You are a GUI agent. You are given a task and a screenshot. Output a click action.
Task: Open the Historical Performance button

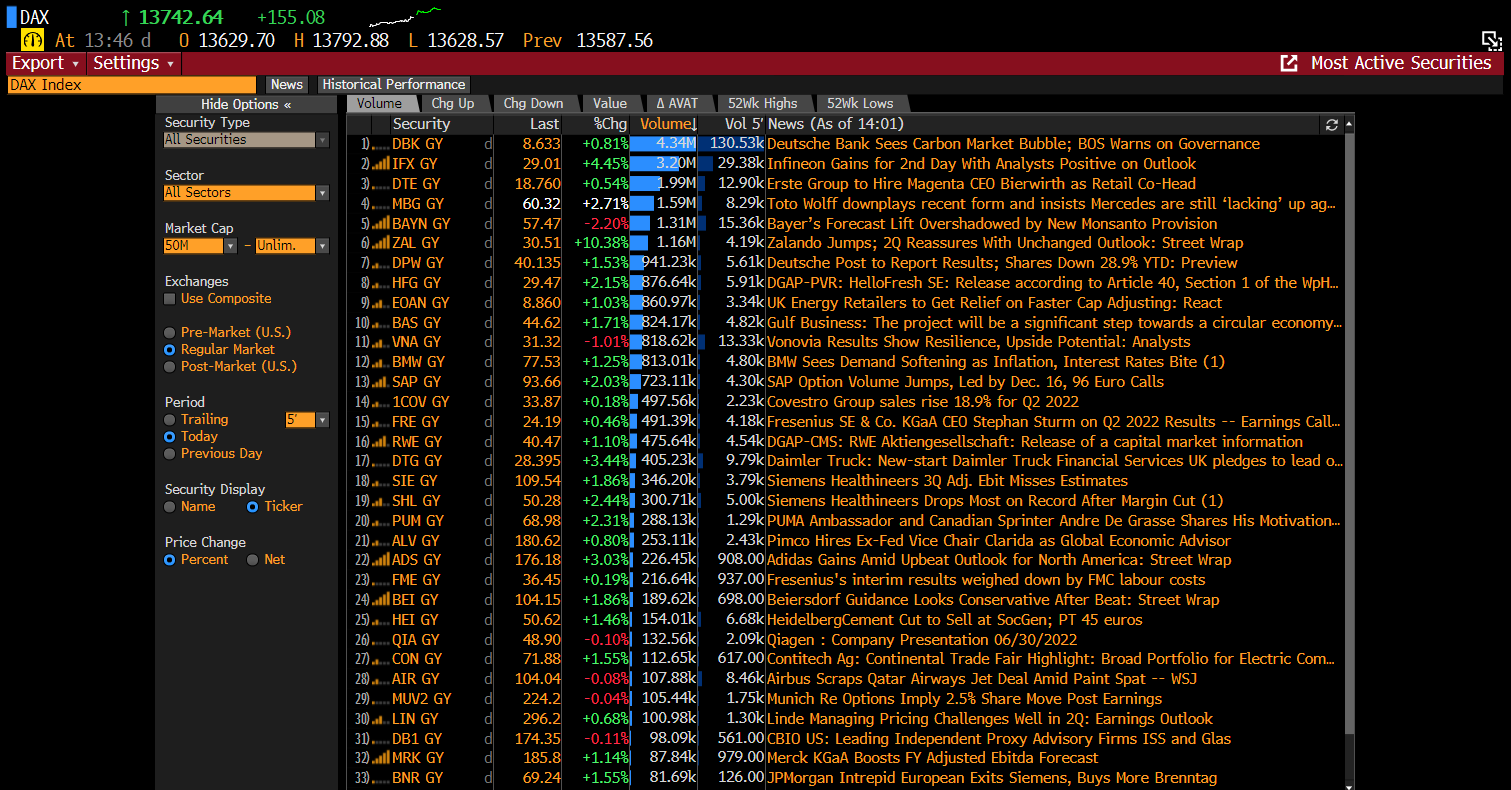point(394,85)
